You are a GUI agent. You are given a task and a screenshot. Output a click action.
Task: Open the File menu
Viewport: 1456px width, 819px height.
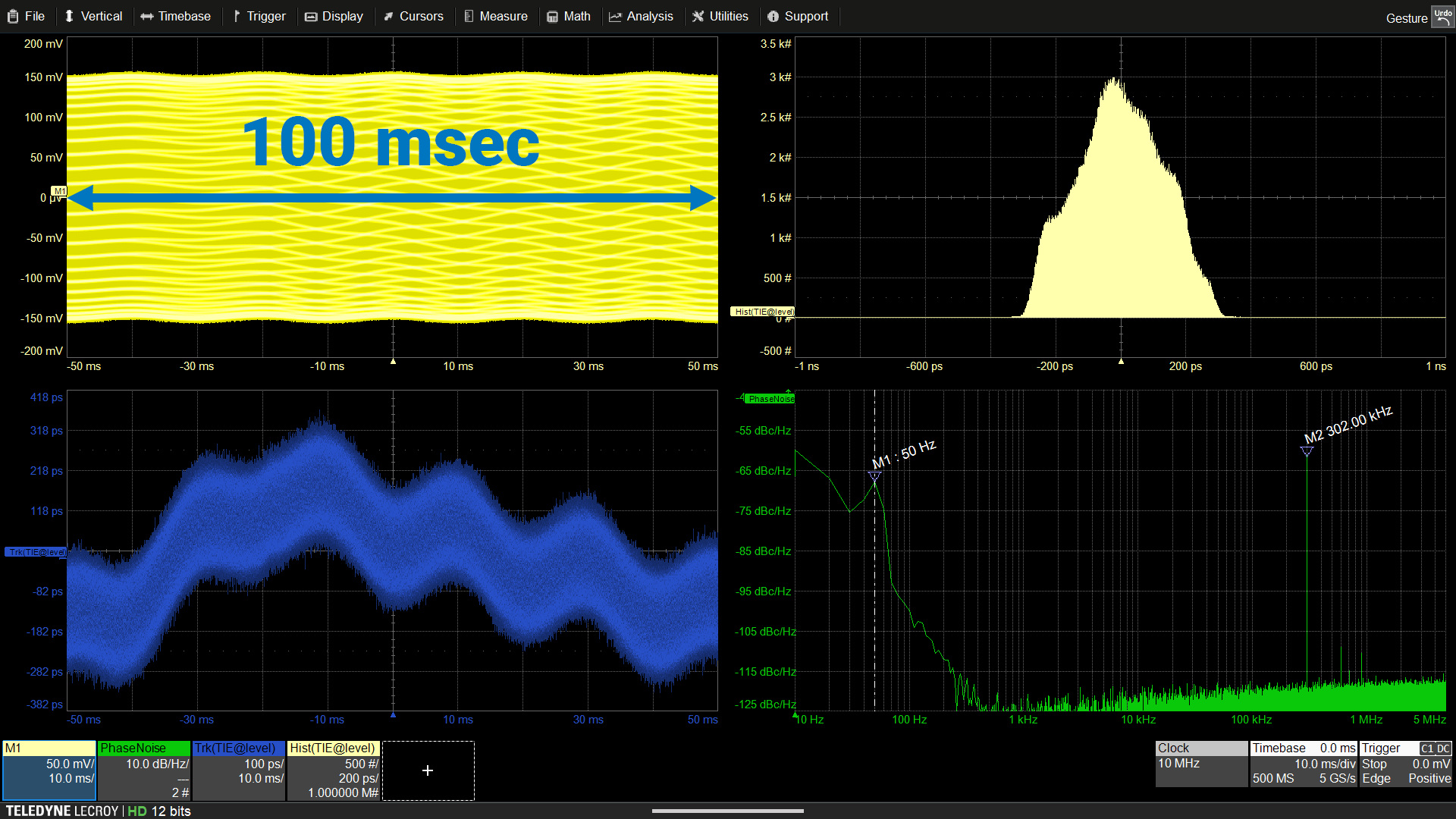pyautogui.click(x=27, y=16)
